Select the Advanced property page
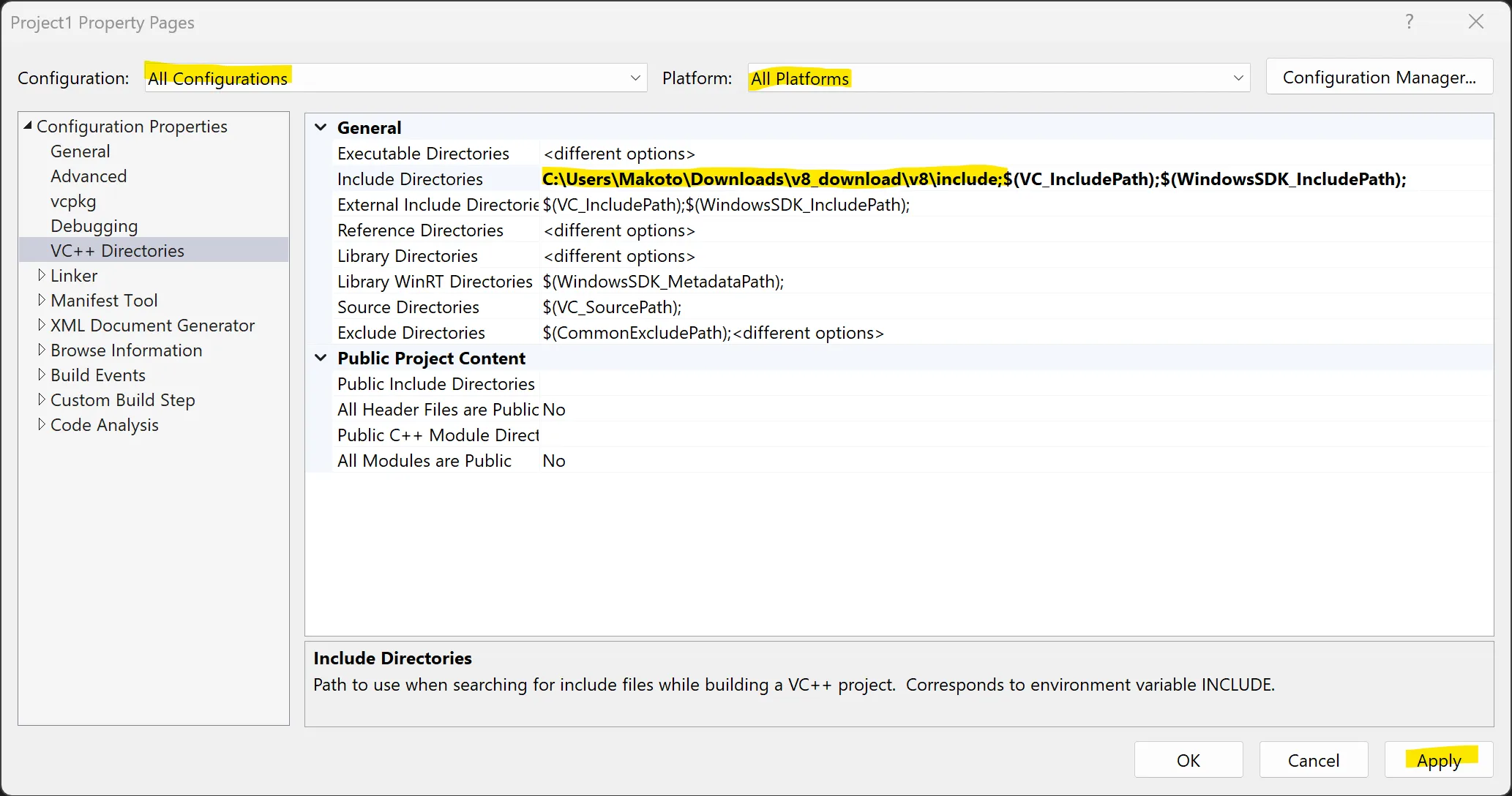 pyautogui.click(x=89, y=176)
